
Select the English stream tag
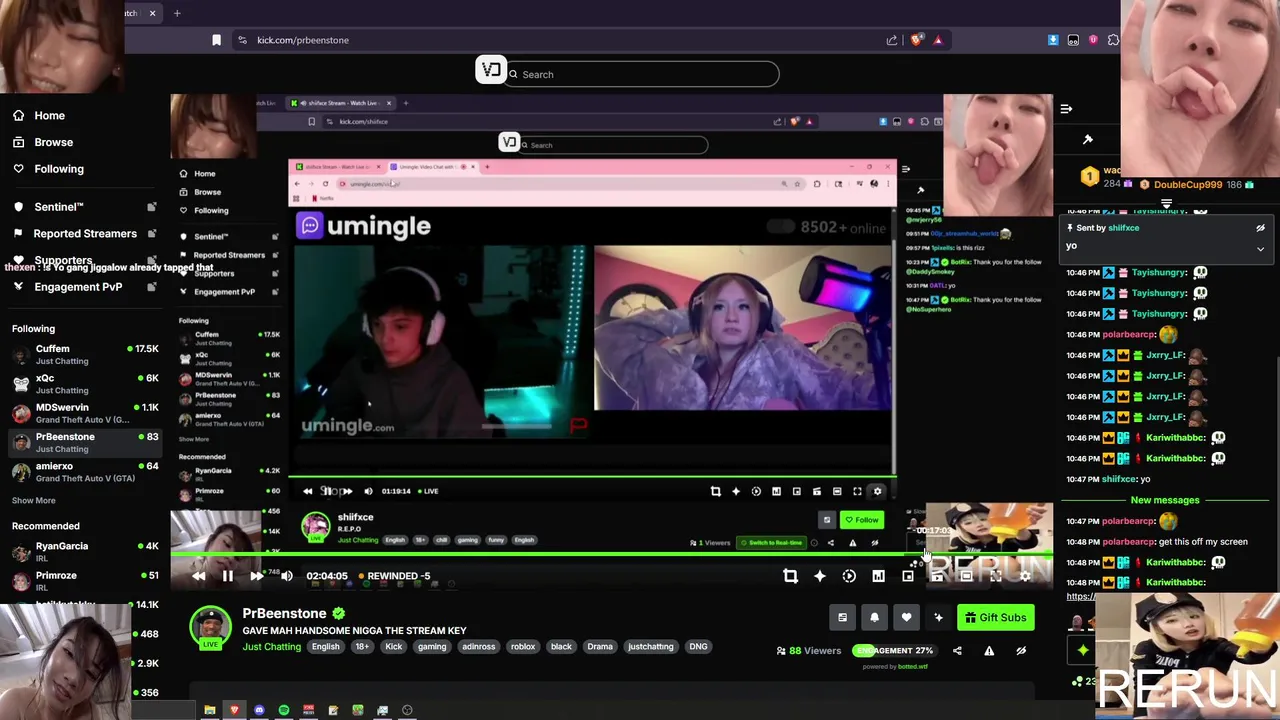[325, 647]
